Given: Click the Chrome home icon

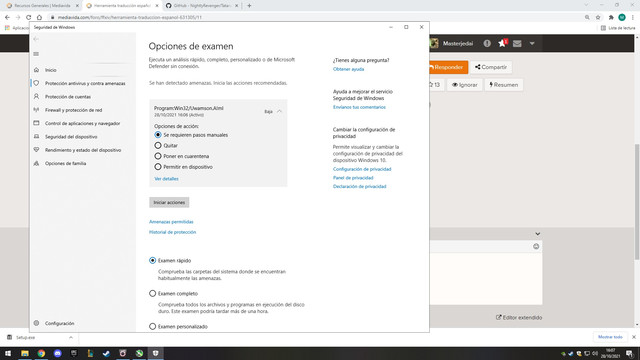Looking at the screenshot, I should tap(39, 17).
